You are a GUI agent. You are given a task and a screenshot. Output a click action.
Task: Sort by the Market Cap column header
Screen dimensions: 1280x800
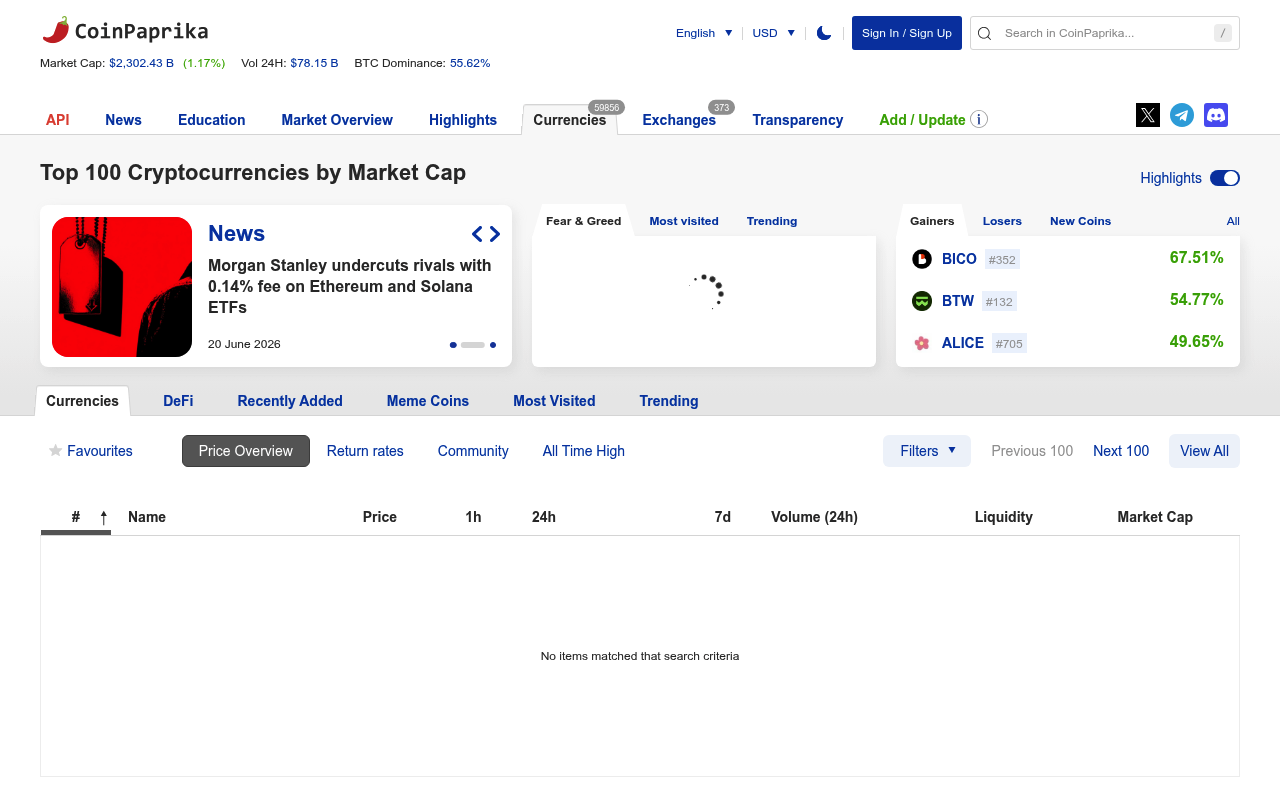point(1155,517)
